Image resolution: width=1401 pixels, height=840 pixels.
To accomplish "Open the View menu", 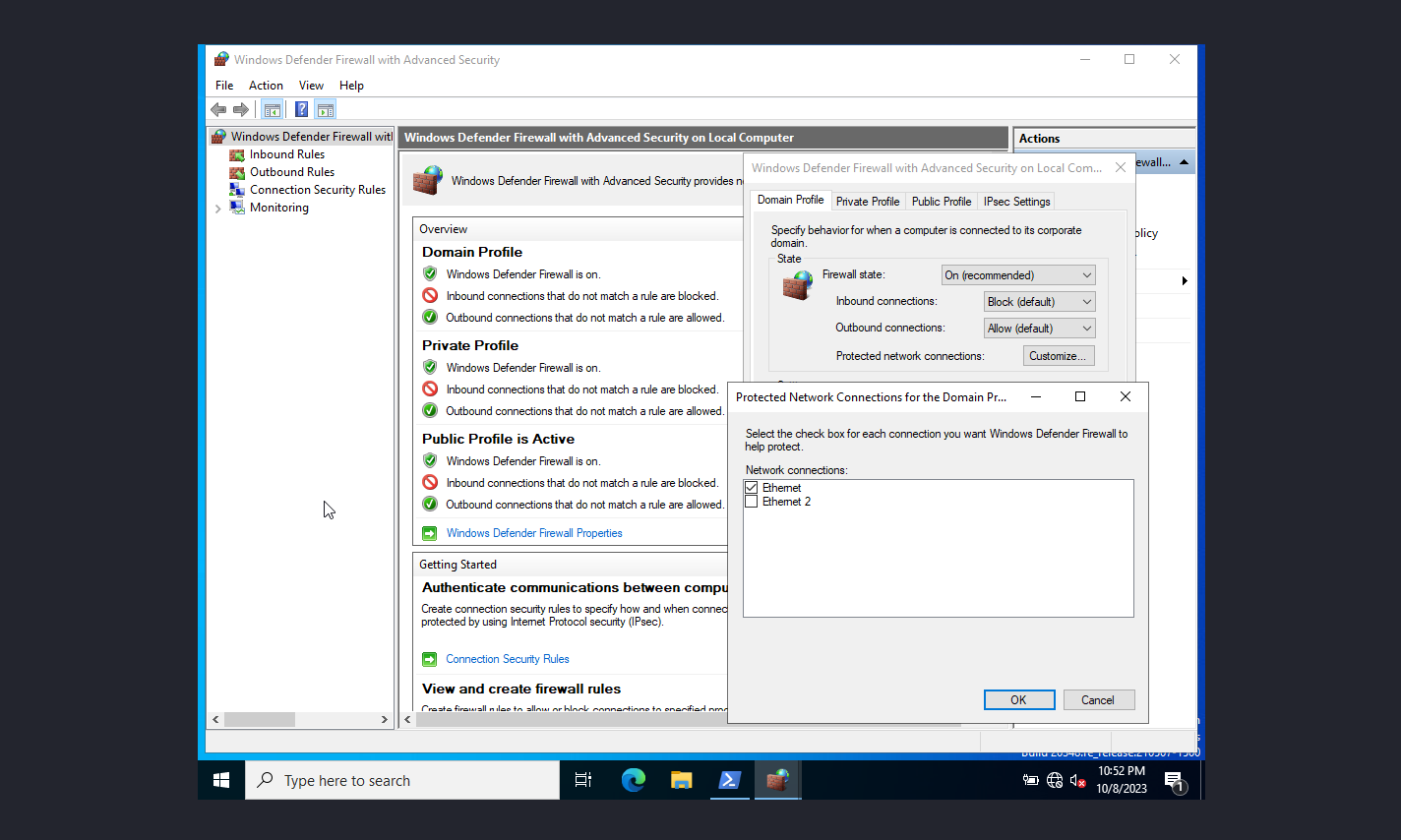I will coord(311,86).
